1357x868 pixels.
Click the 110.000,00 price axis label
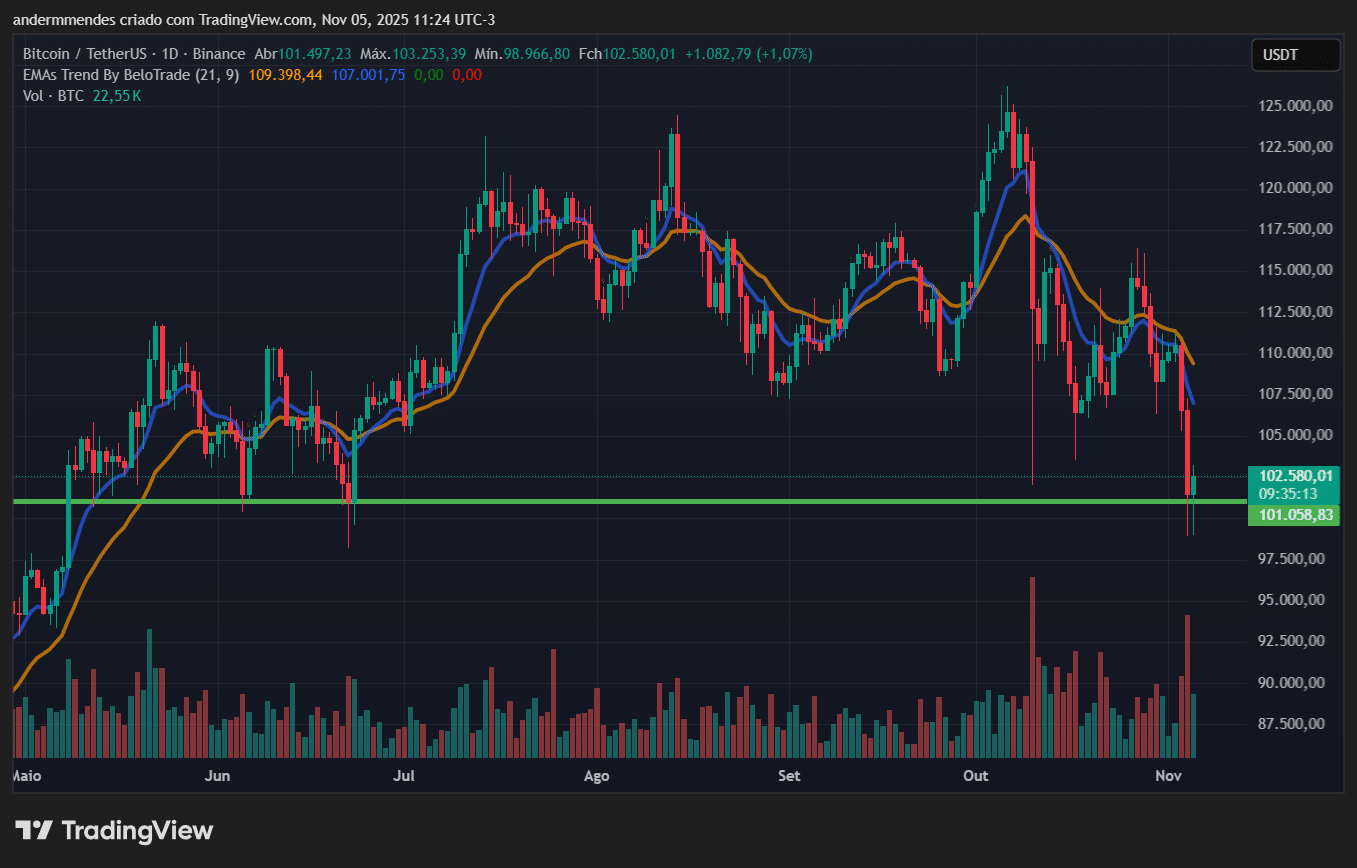(x=1295, y=353)
